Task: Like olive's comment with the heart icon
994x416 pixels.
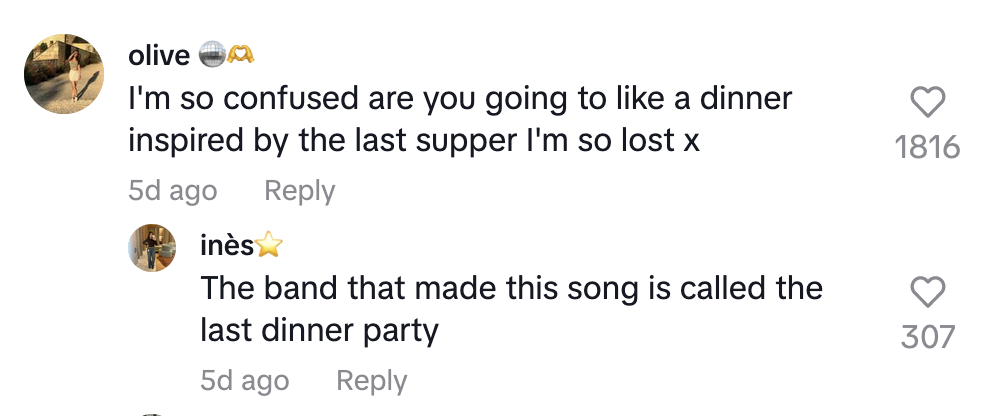Action: (x=927, y=103)
